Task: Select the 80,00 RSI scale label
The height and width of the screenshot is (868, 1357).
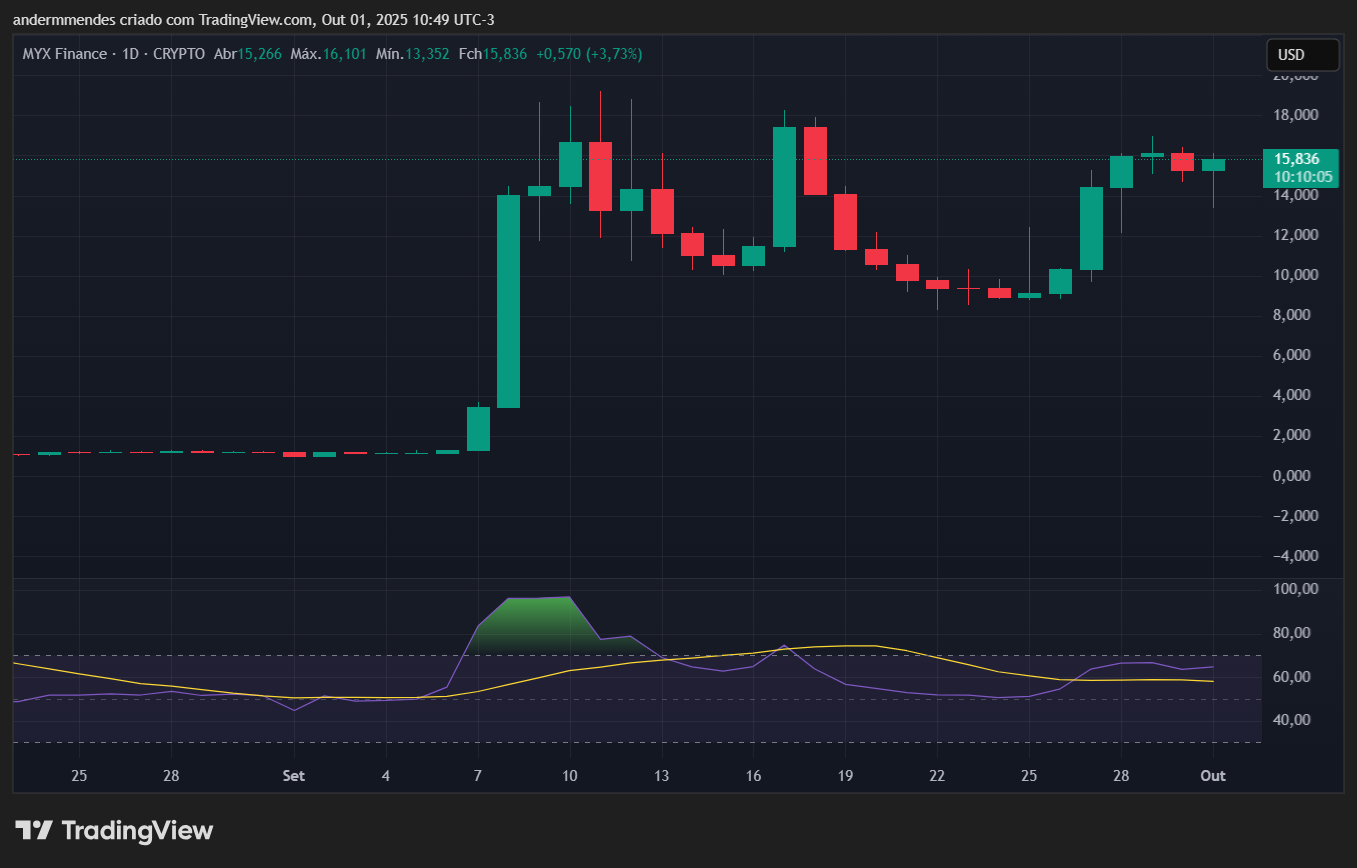Action: point(1297,633)
